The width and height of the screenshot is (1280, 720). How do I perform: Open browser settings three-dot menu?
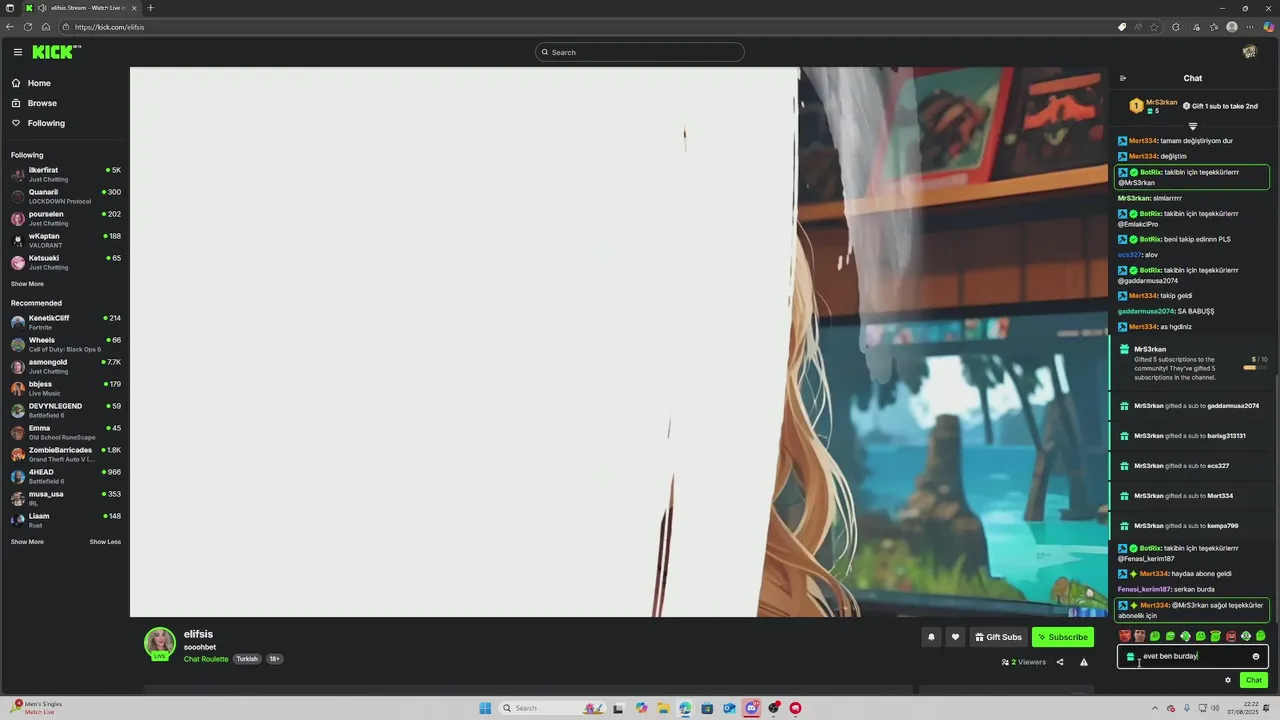(x=1251, y=27)
